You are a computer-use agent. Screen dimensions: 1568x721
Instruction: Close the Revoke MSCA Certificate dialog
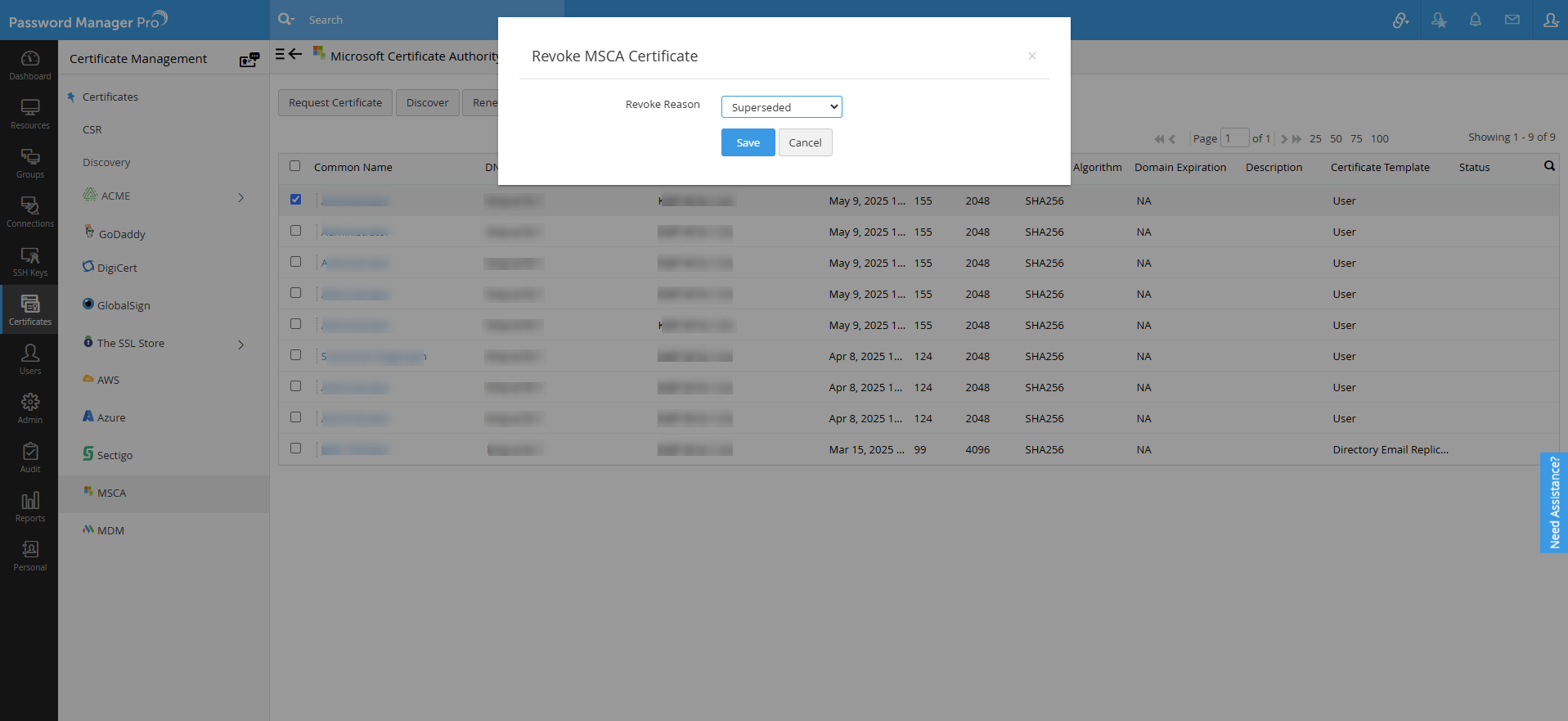point(1032,56)
